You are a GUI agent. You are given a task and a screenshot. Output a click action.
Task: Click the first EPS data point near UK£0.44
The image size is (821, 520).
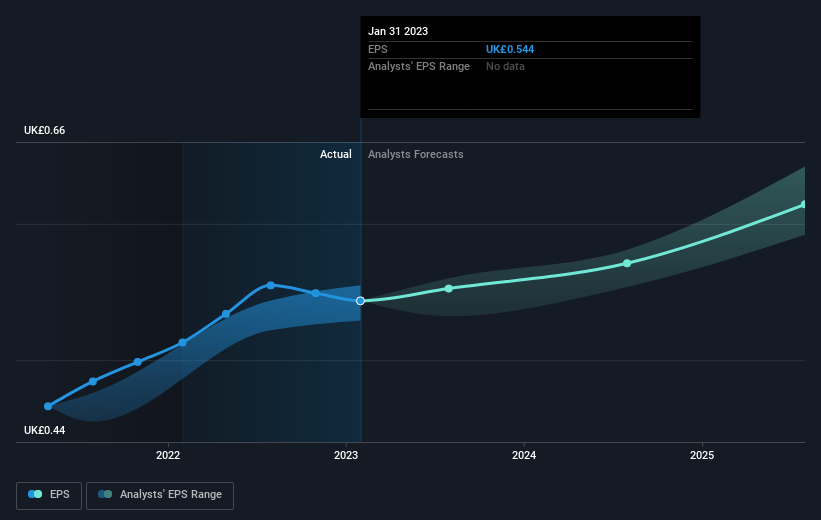[48, 406]
